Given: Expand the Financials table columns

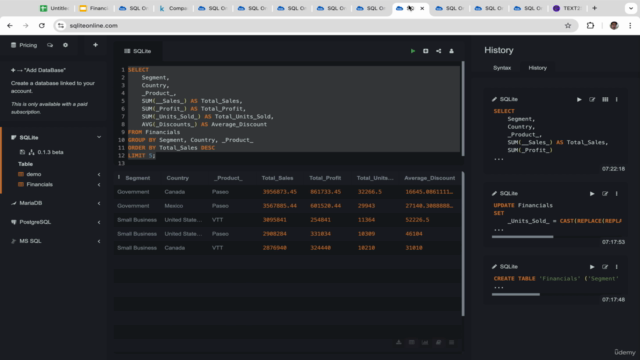Looking at the screenshot, I should click(x=99, y=184).
